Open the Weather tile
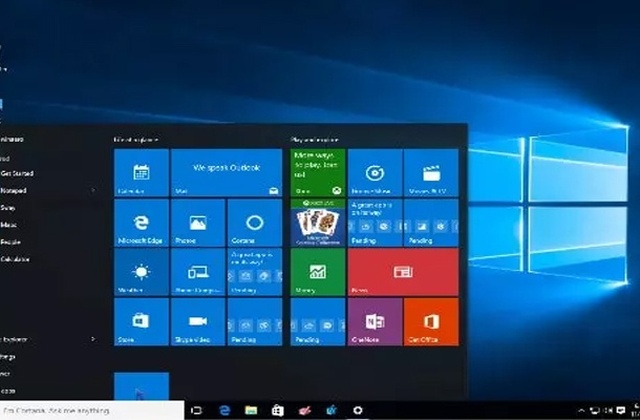This screenshot has width=640, height=420. (141, 272)
